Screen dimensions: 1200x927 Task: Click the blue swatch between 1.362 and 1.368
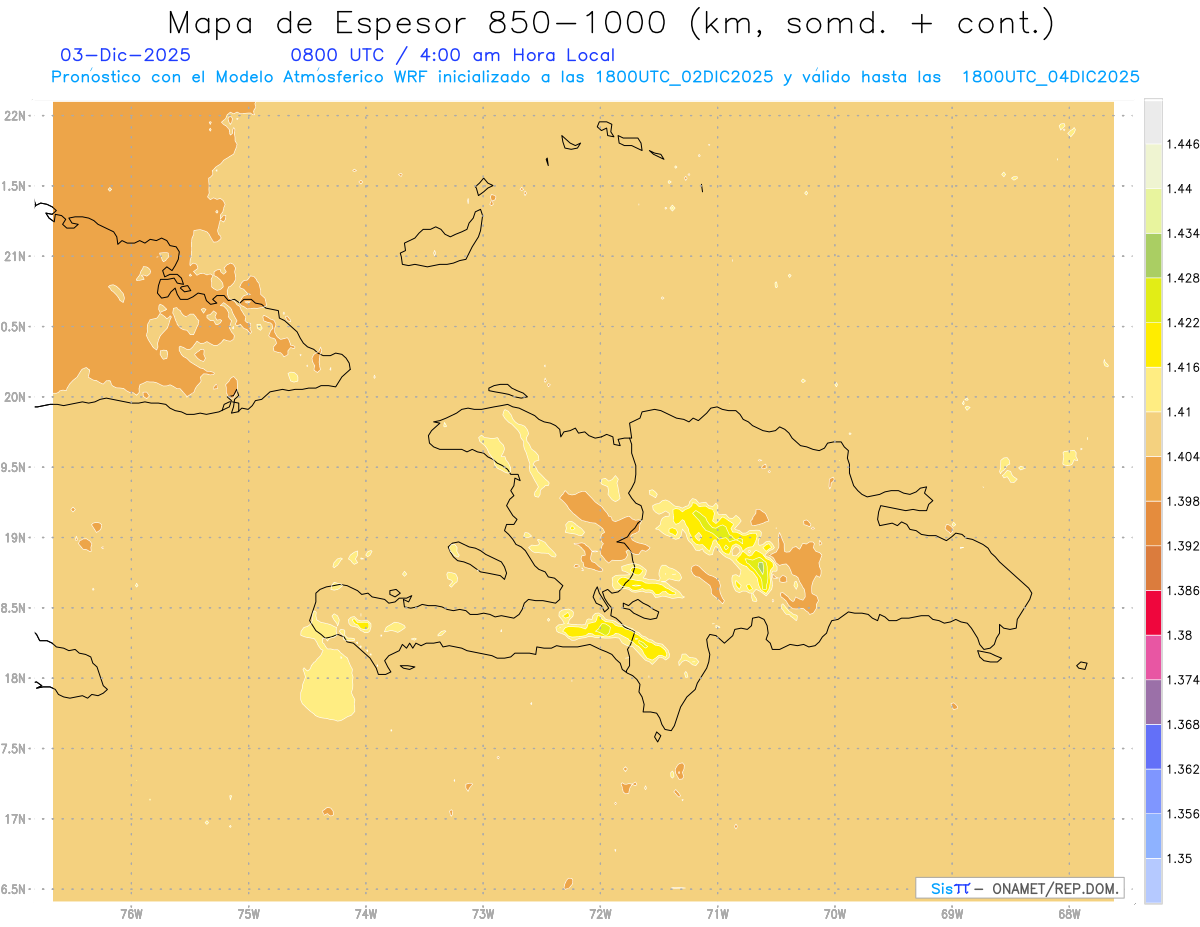click(1153, 747)
